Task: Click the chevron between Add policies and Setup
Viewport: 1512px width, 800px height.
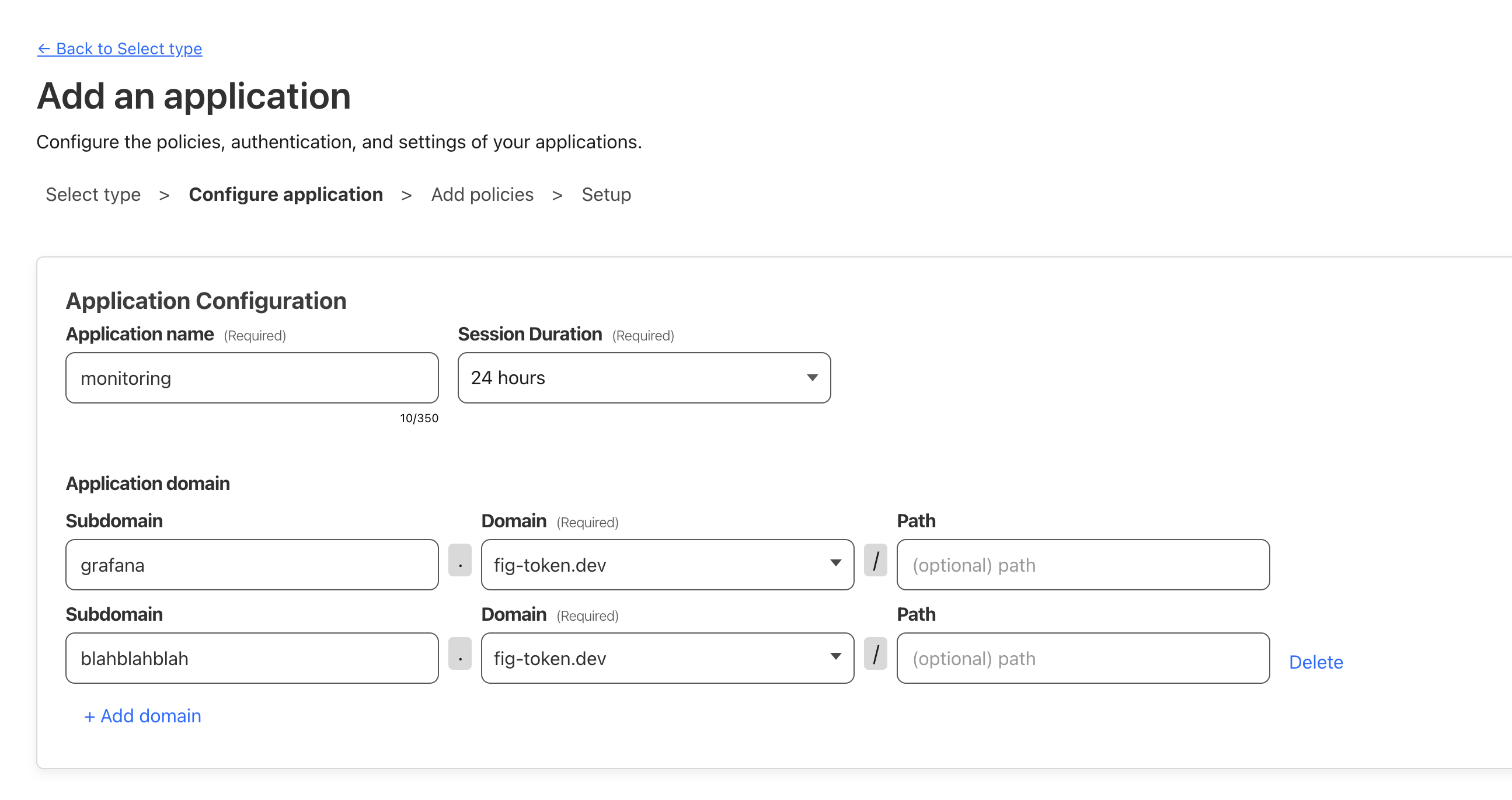Action: (x=557, y=195)
